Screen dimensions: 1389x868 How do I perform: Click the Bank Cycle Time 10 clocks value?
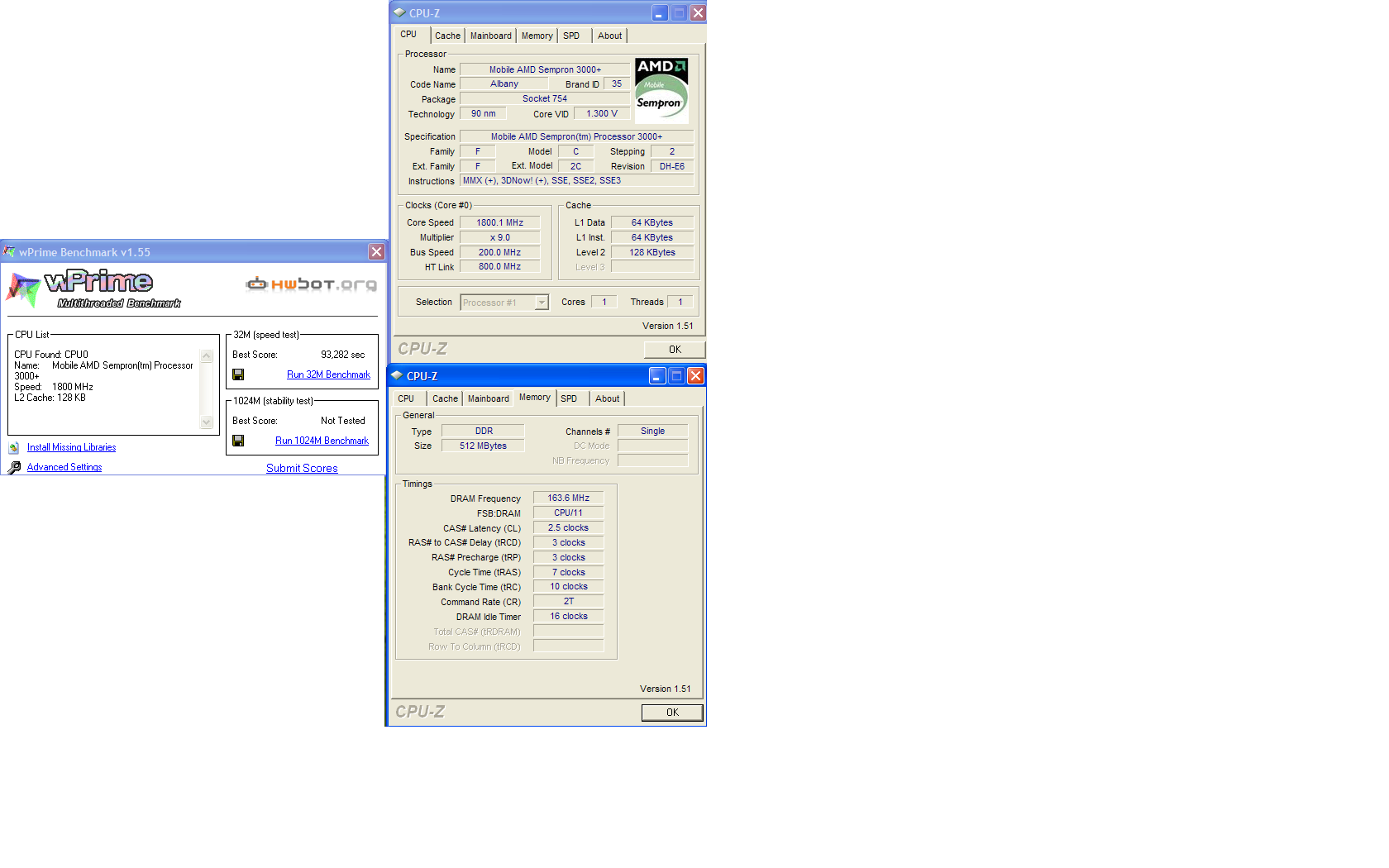point(569,587)
